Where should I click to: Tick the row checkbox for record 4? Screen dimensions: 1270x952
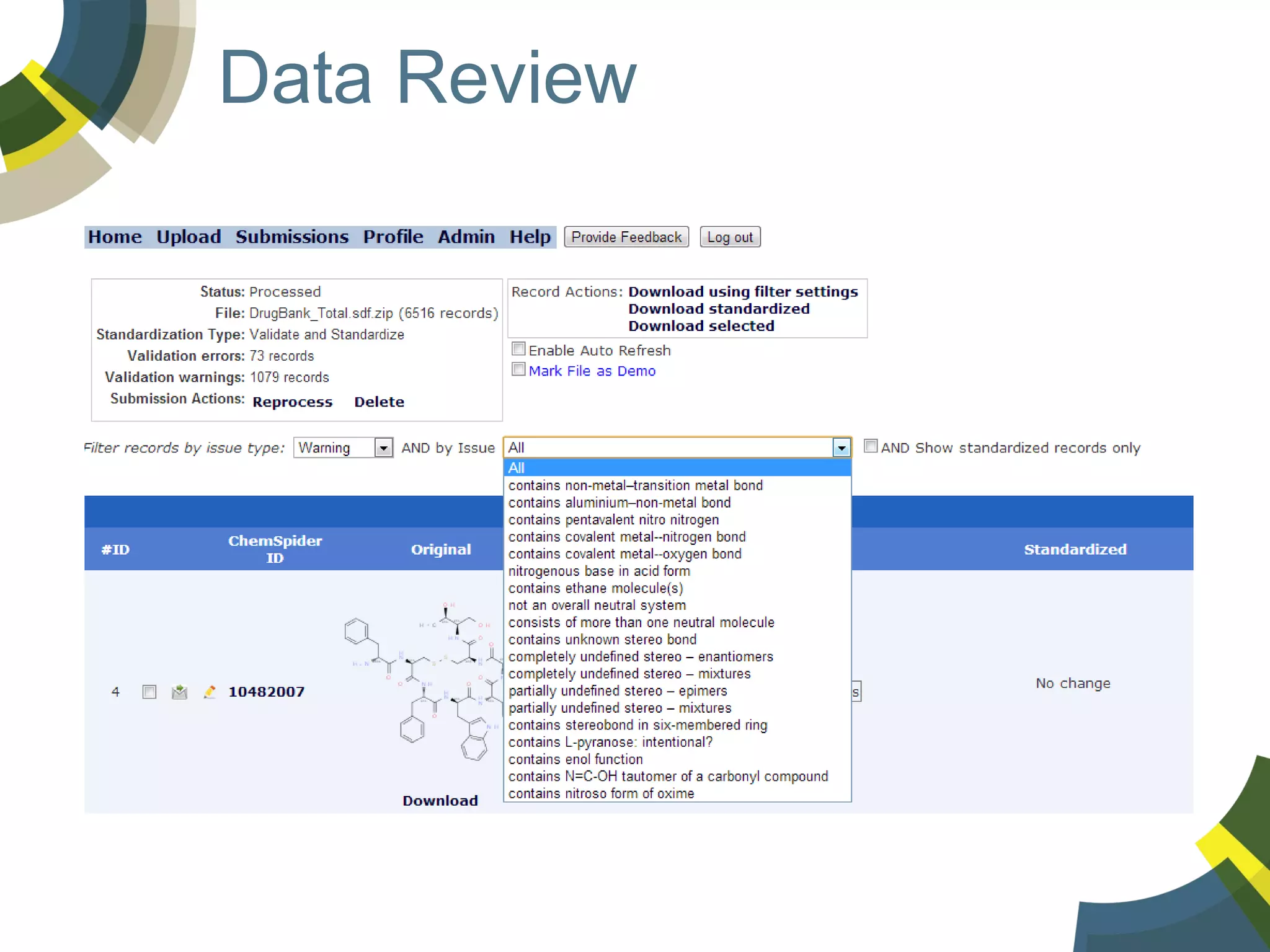click(x=149, y=692)
